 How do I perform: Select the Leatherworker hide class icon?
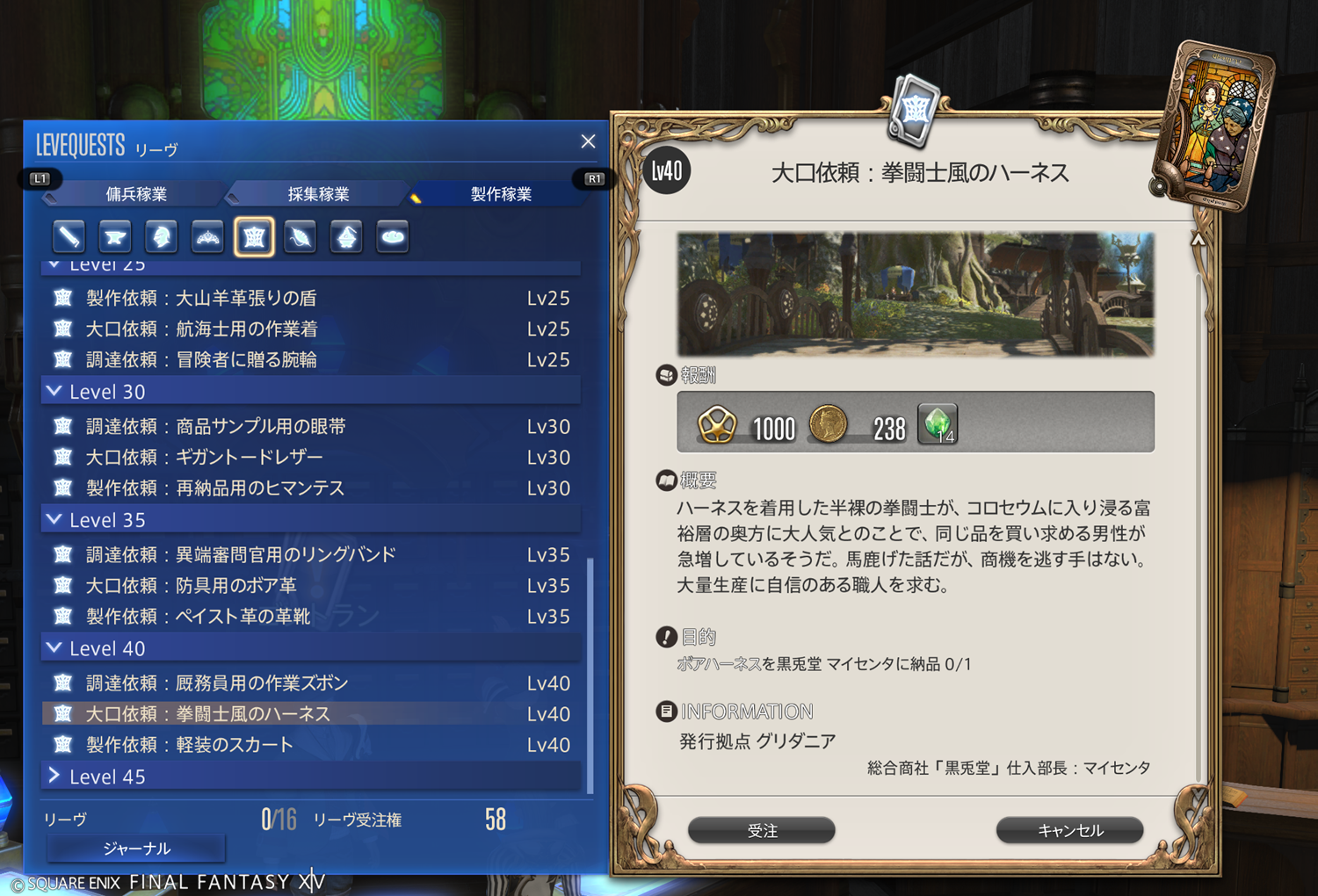point(254,236)
